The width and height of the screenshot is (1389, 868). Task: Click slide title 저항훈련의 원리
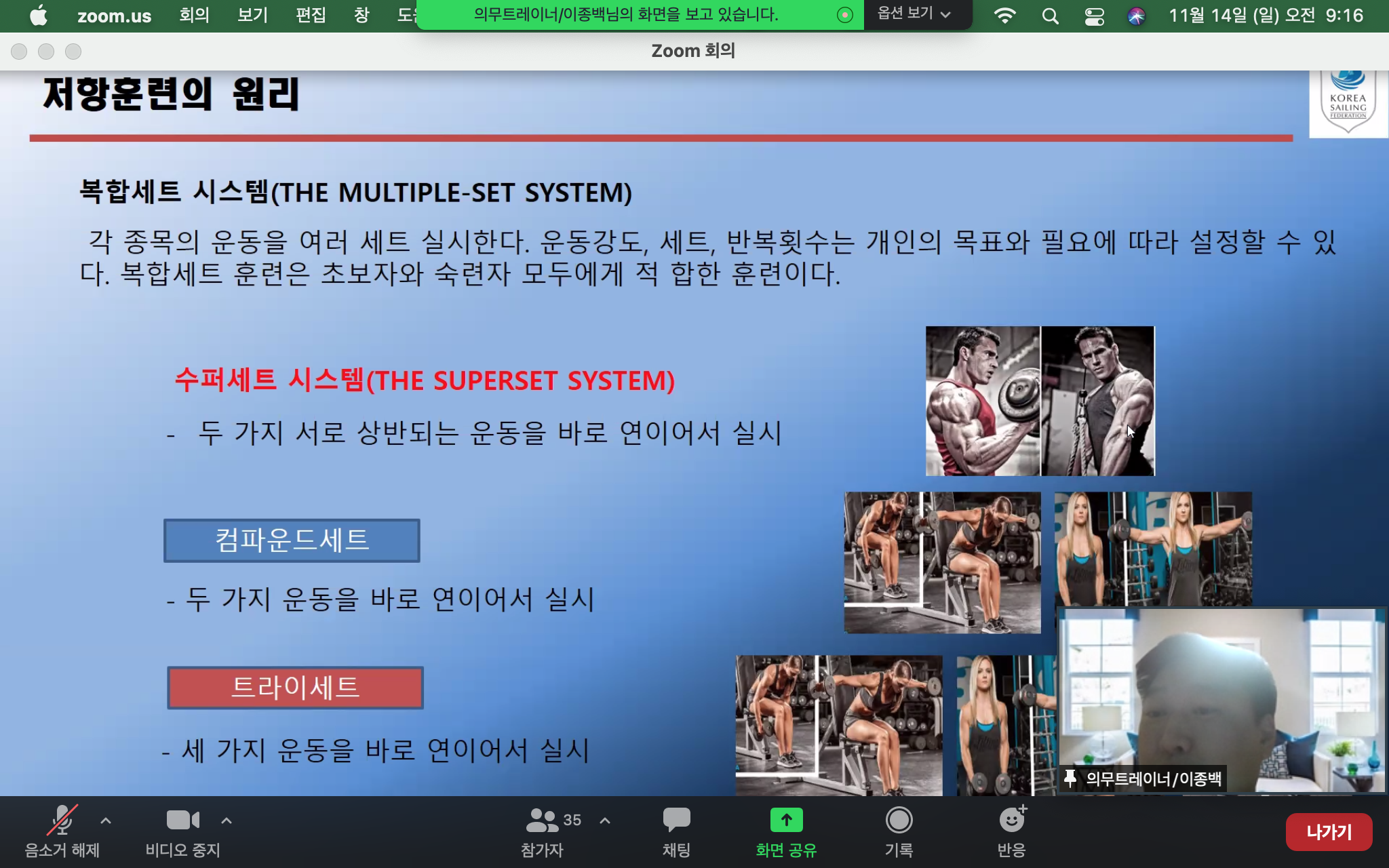pos(171,94)
